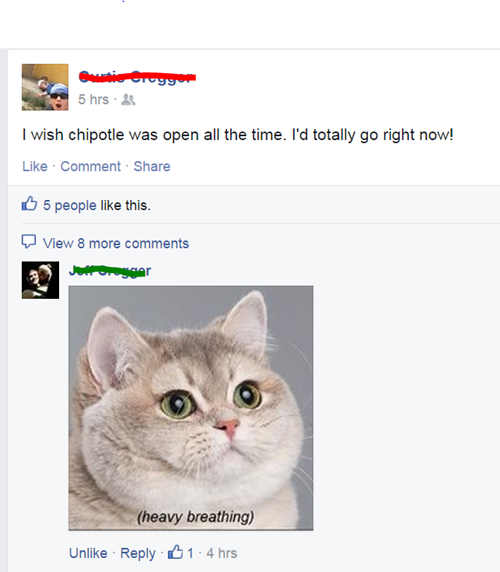Like the chipotle post

click(35, 166)
